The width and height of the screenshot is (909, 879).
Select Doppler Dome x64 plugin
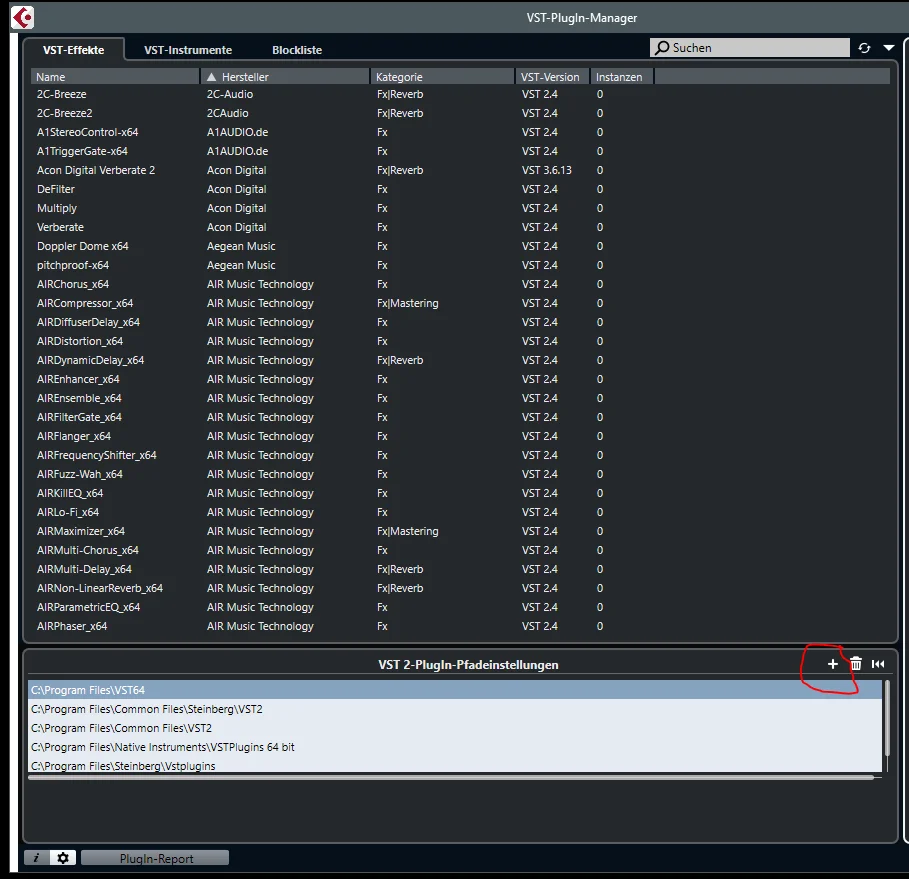(461, 246)
